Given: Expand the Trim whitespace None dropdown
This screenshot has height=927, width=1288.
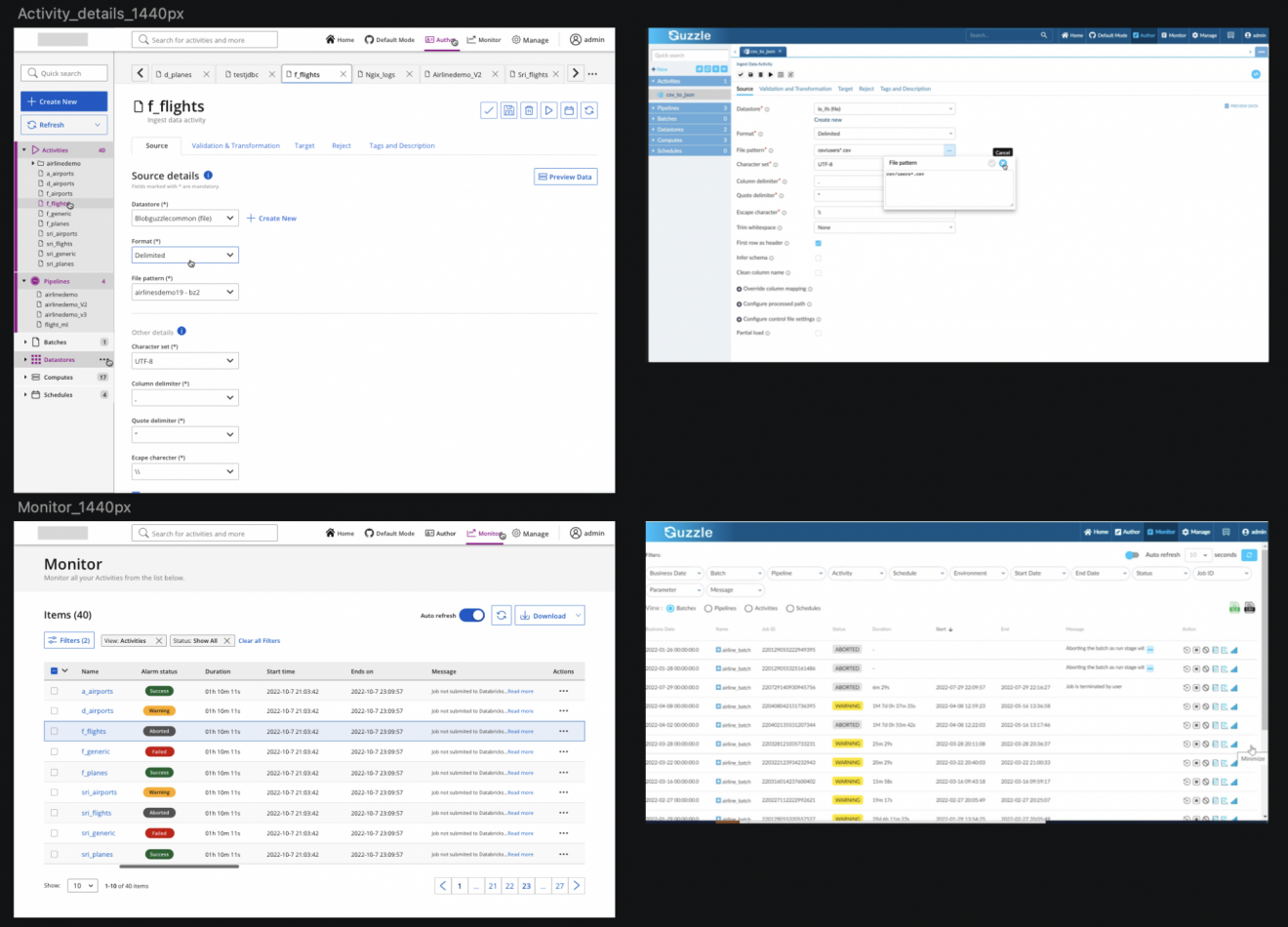Looking at the screenshot, I should click(x=884, y=227).
